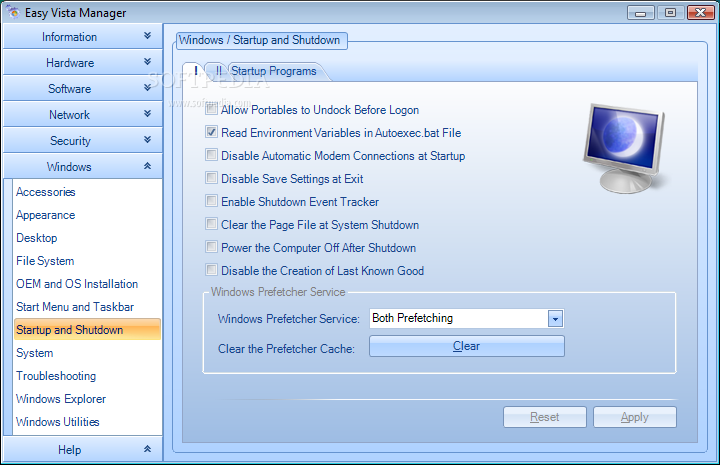Check Disable Save Settings at Exit
This screenshot has width=720, height=465.
pyautogui.click(x=211, y=178)
